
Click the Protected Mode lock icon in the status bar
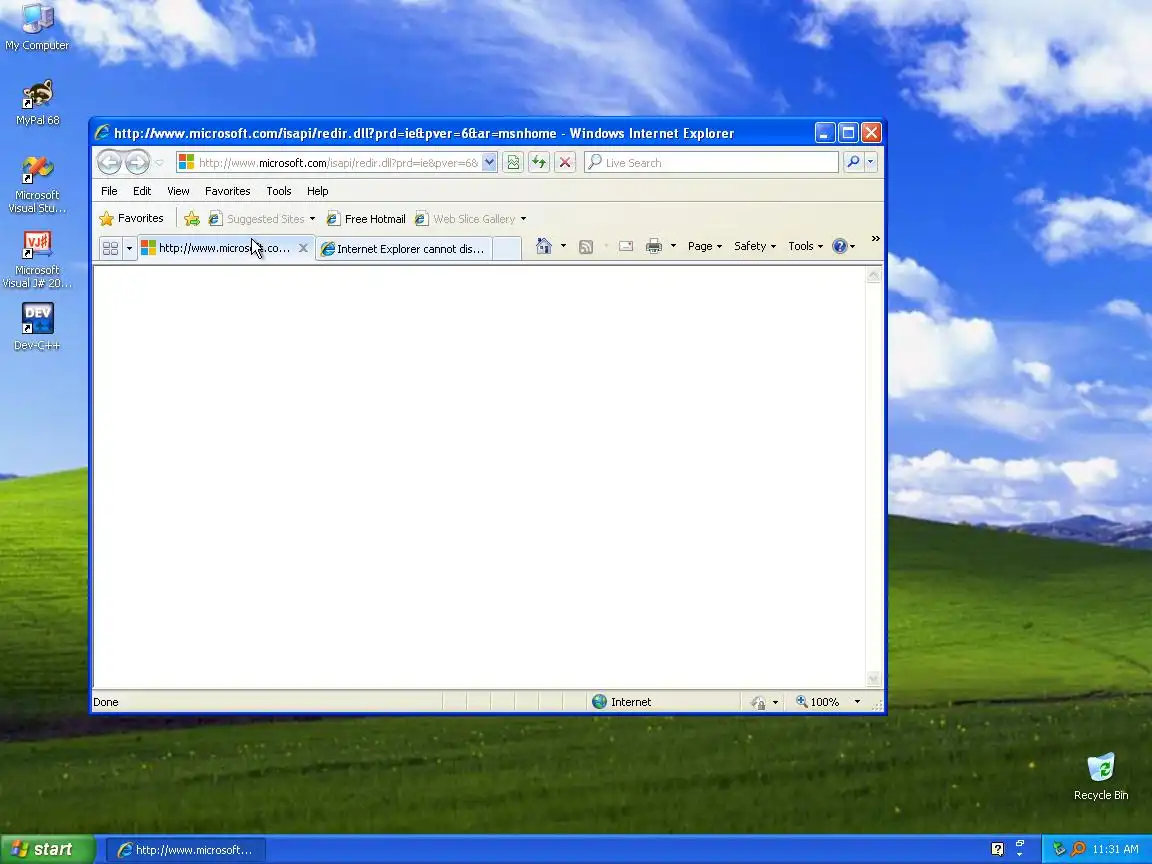click(x=758, y=702)
